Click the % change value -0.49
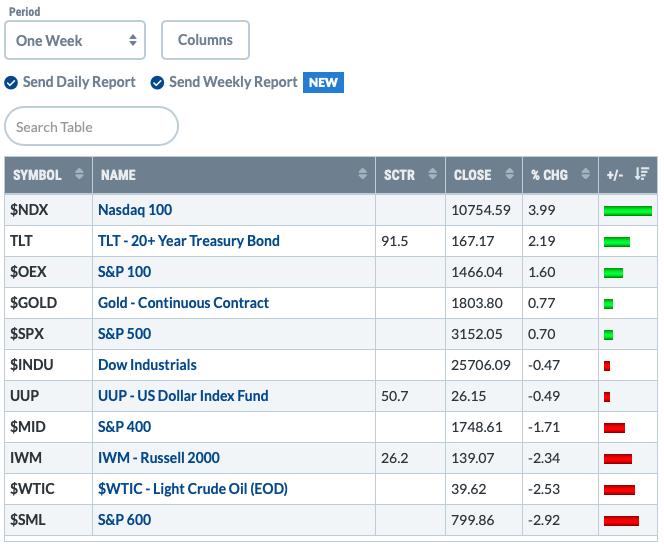 click(x=544, y=396)
